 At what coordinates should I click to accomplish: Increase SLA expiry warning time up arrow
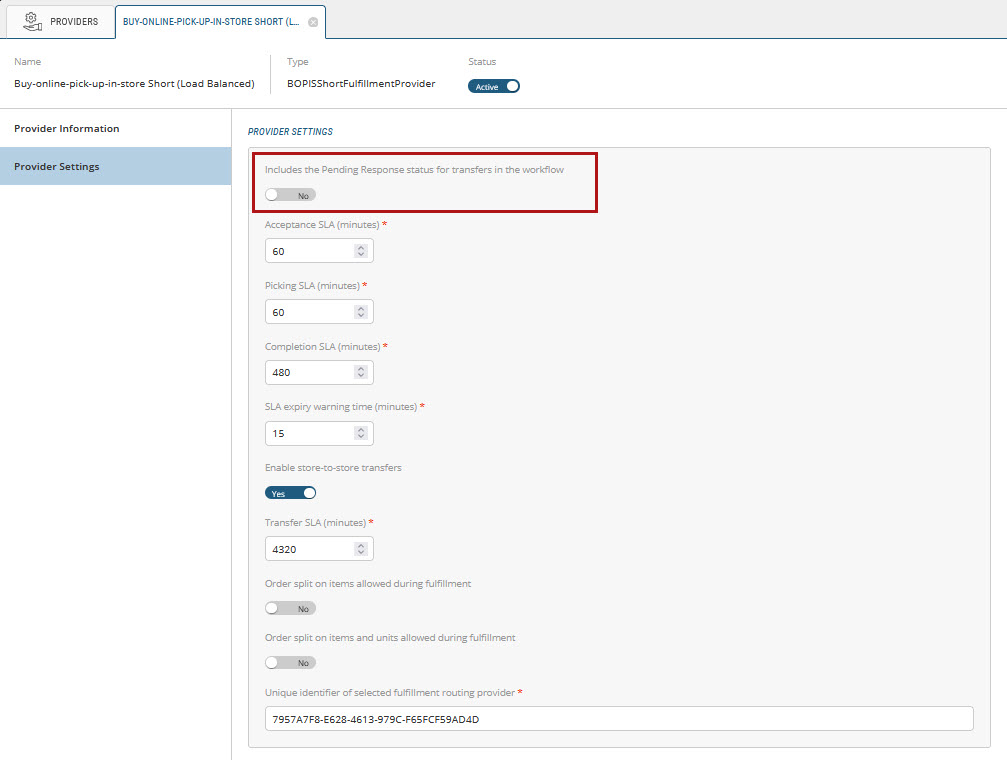(361, 430)
